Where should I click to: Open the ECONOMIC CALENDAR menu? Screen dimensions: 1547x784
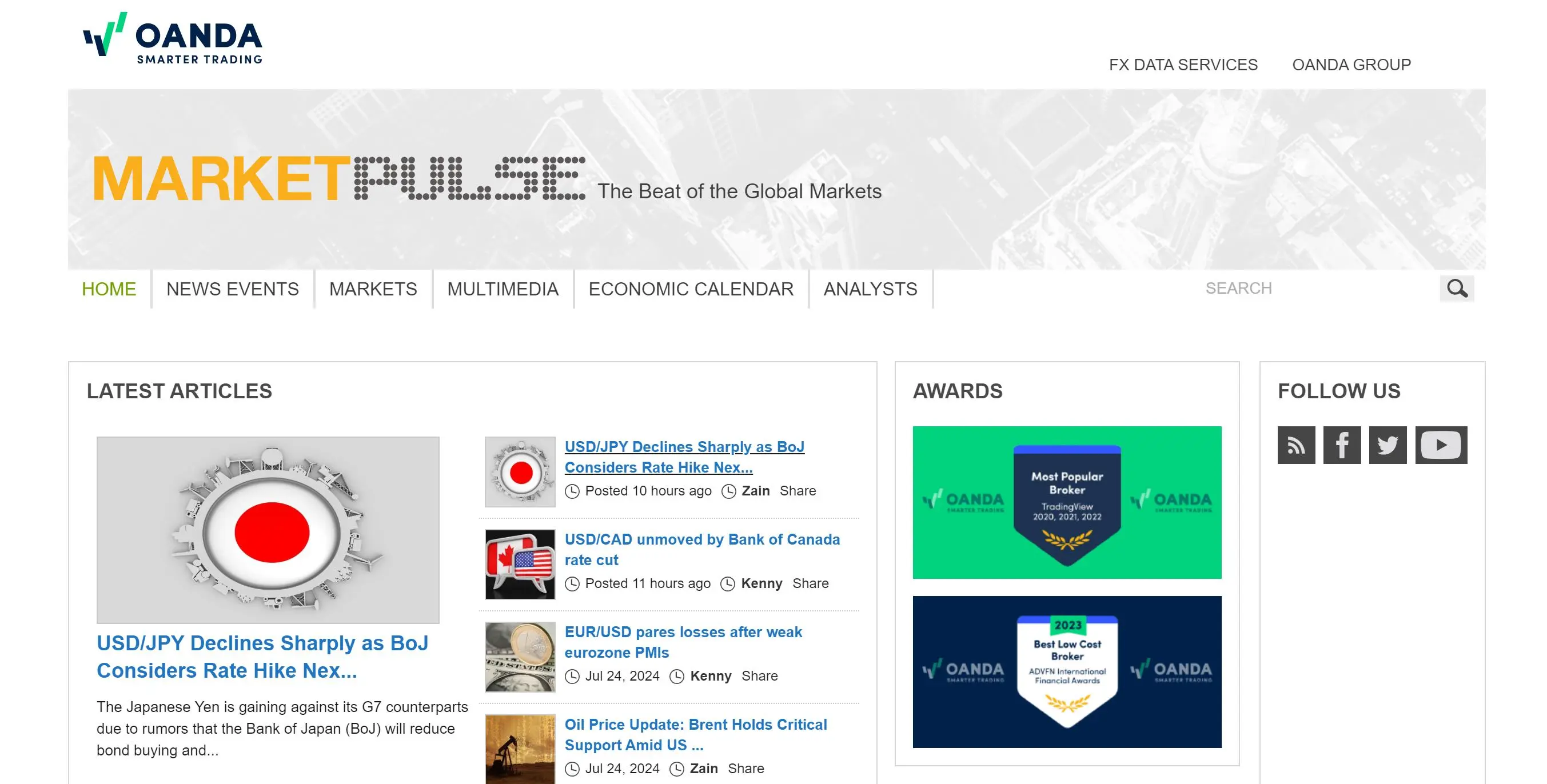tap(691, 289)
